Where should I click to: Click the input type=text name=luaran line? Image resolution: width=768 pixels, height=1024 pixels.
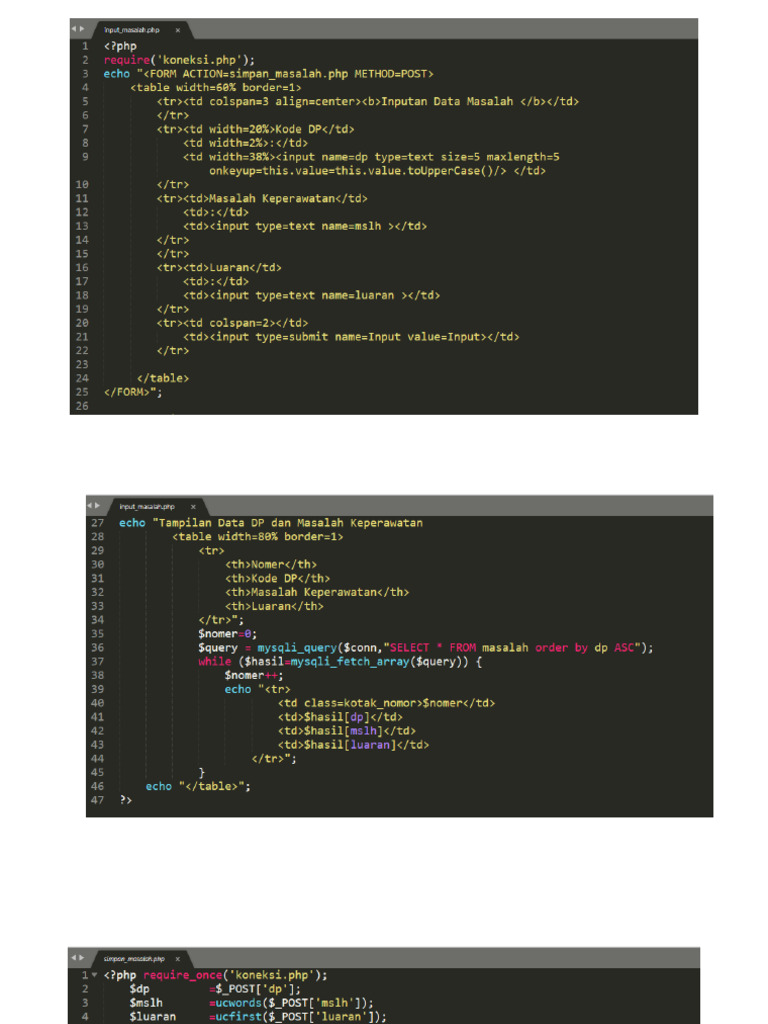[312, 295]
